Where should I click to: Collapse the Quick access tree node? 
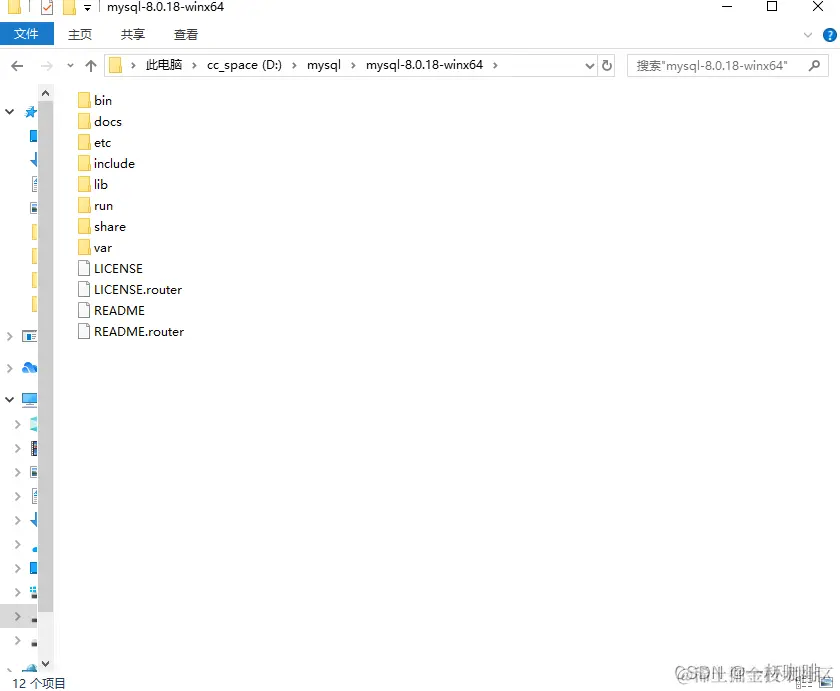pyautogui.click(x=10, y=112)
